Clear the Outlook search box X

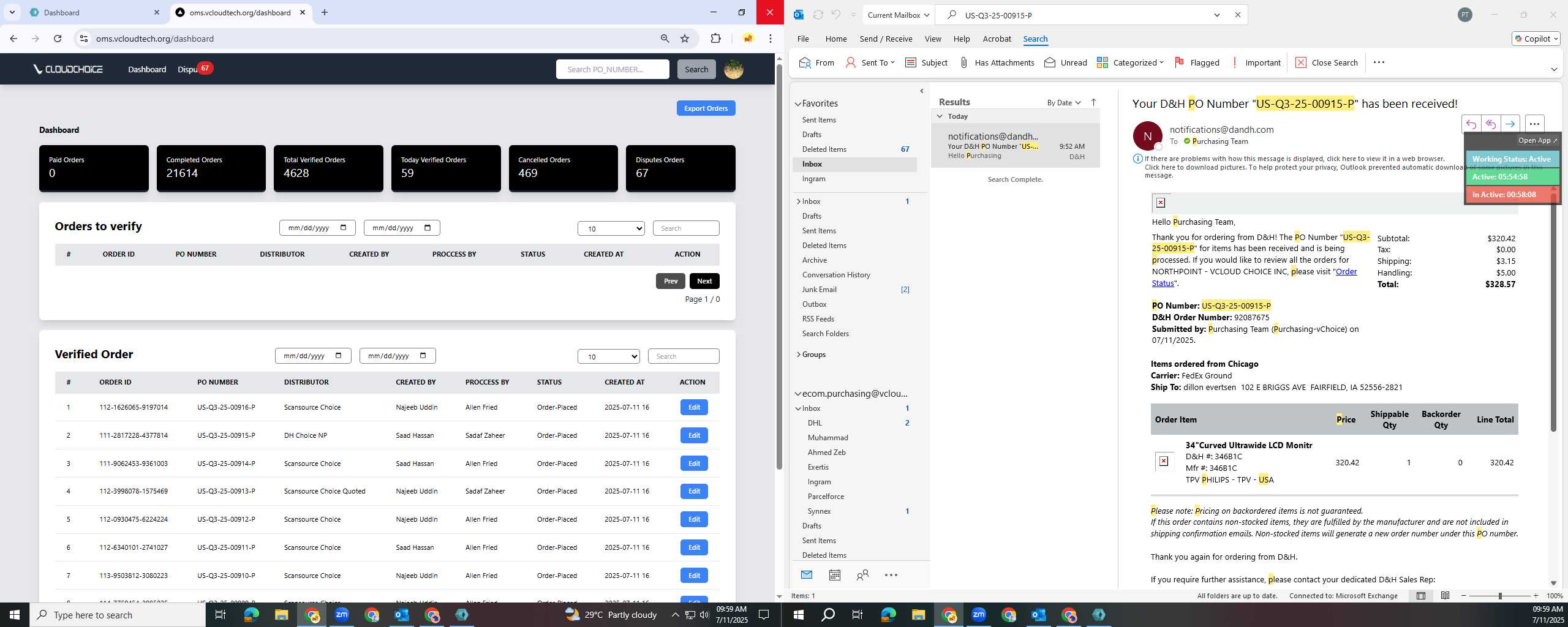1237,15
